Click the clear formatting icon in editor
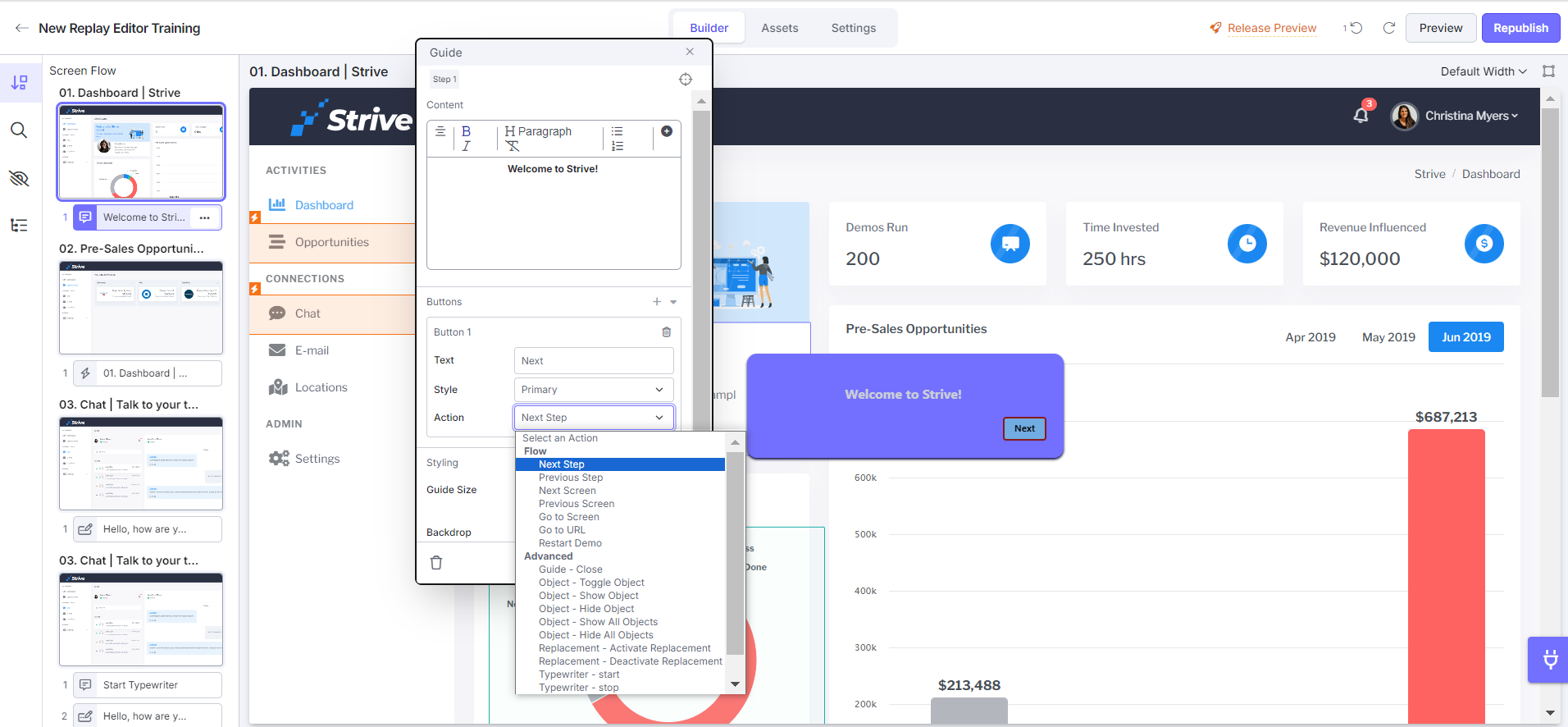1568x727 pixels. (513, 146)
